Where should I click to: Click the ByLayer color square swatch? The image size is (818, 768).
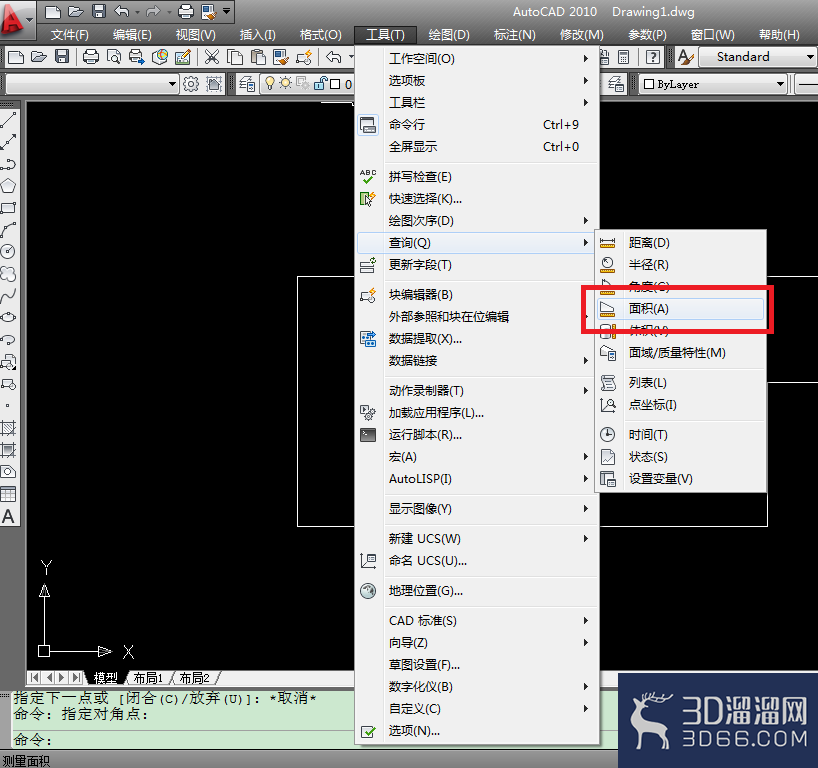point(649,84)
